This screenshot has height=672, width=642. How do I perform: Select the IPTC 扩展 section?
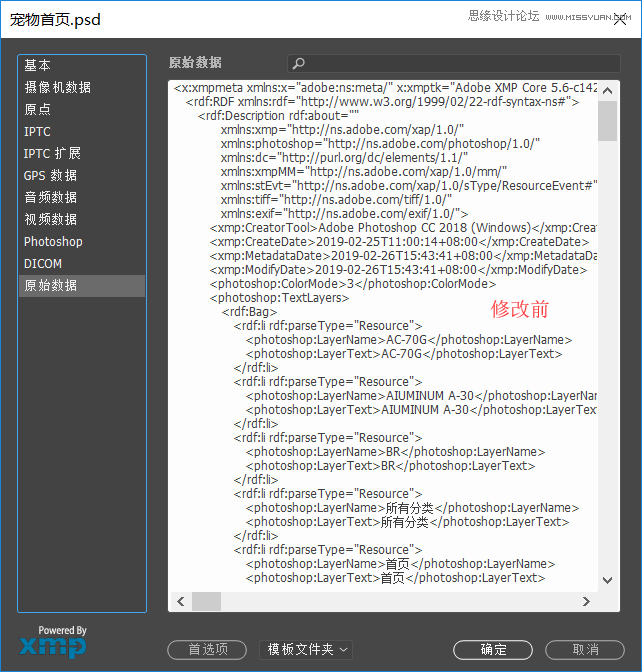coord(81,153)
